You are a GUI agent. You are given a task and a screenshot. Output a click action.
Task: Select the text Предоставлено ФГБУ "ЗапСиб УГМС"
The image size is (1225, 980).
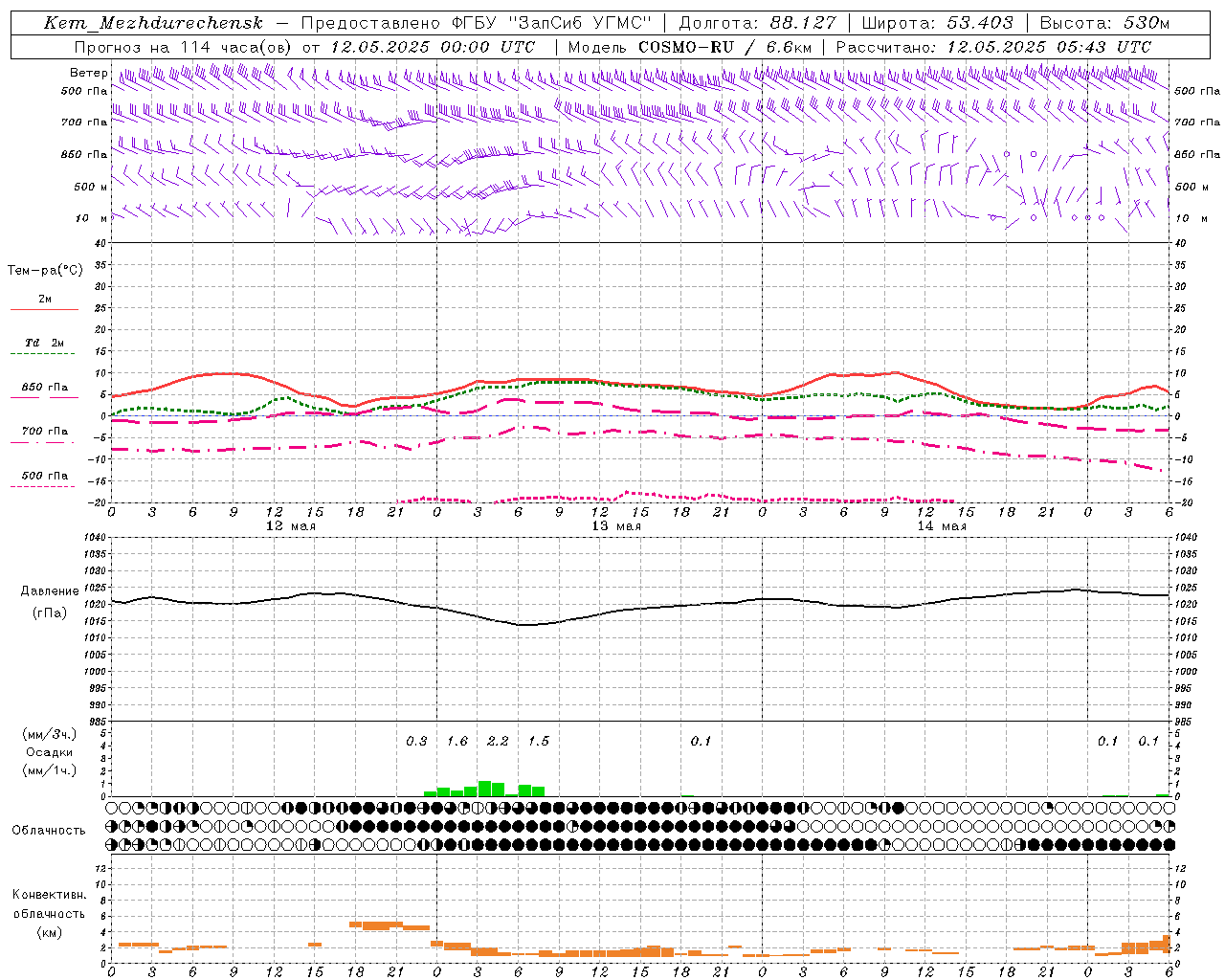pyautogui.click(x=477, y=24)
